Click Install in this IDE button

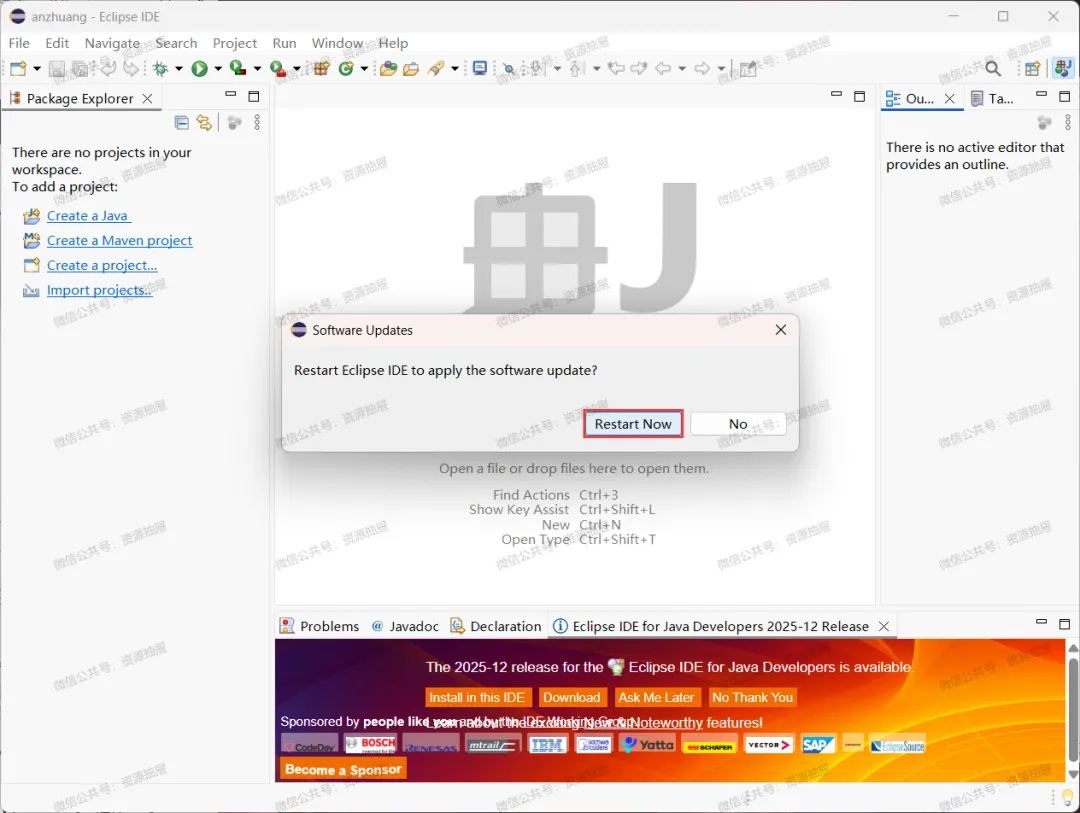pos(477,697)
